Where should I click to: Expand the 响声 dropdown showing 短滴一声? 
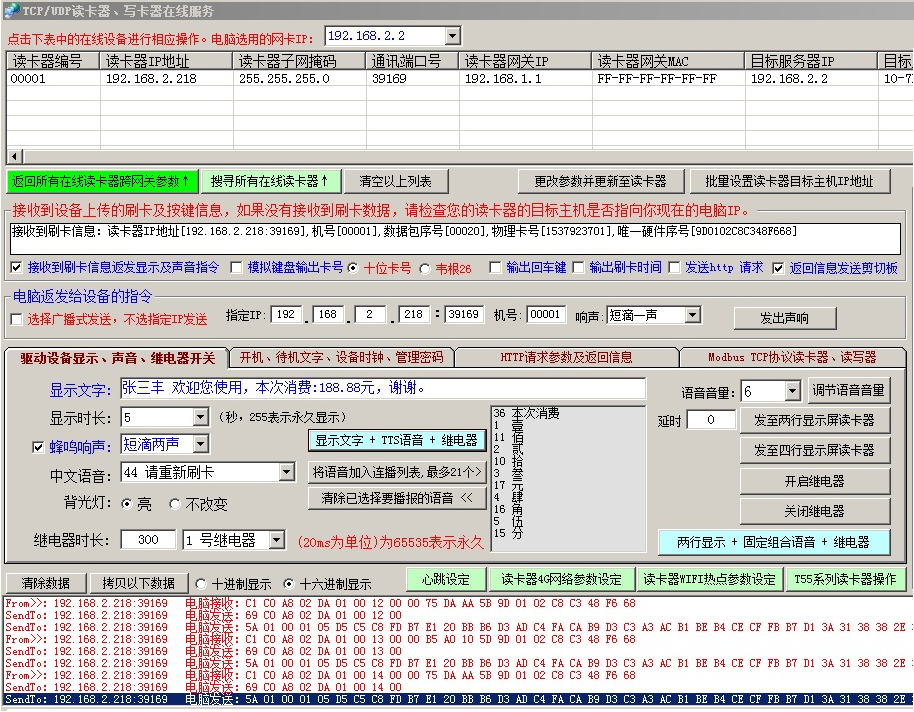click(x=693, y=315)
